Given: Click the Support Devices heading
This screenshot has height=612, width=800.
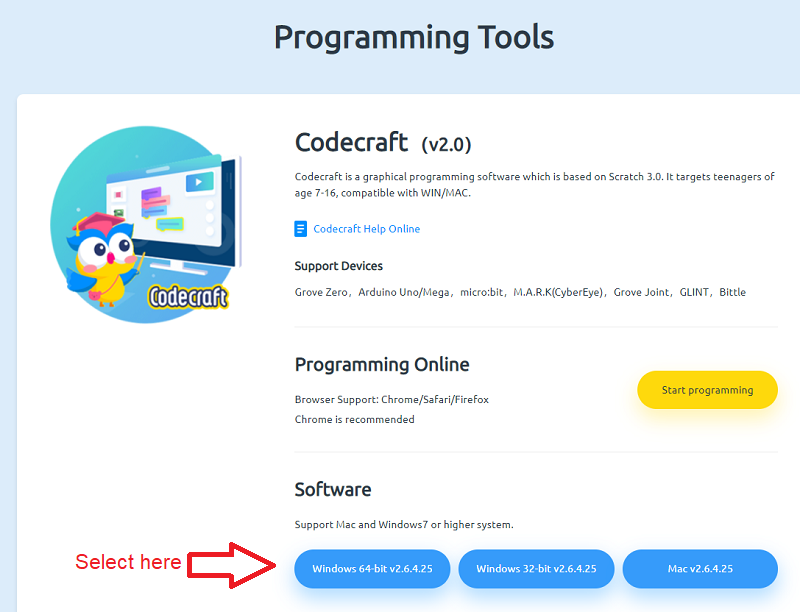Looking at the screenshot, I should click(x=338, y=266).
